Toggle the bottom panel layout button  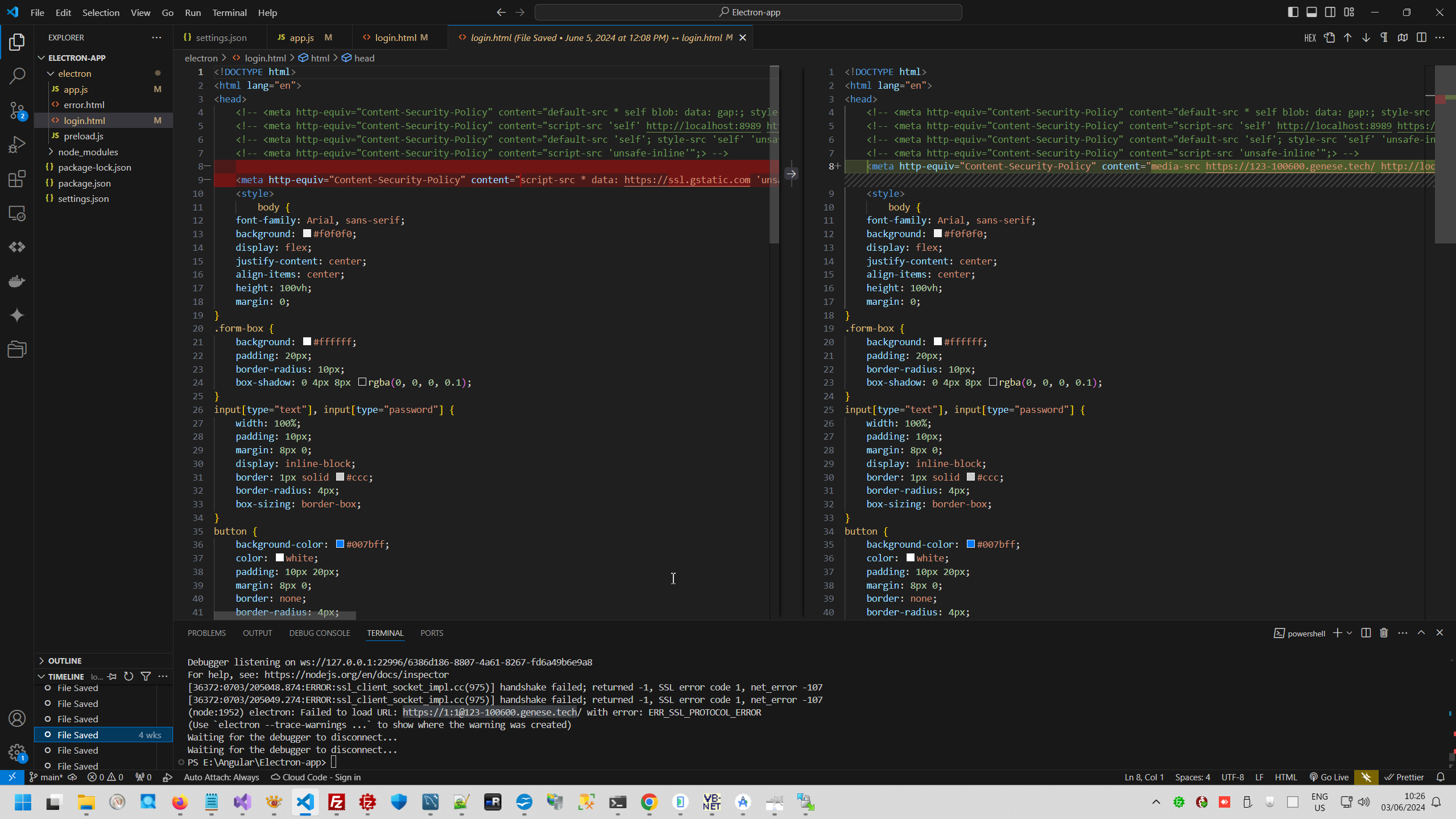pyautogui.click(x=1312, y=12)
